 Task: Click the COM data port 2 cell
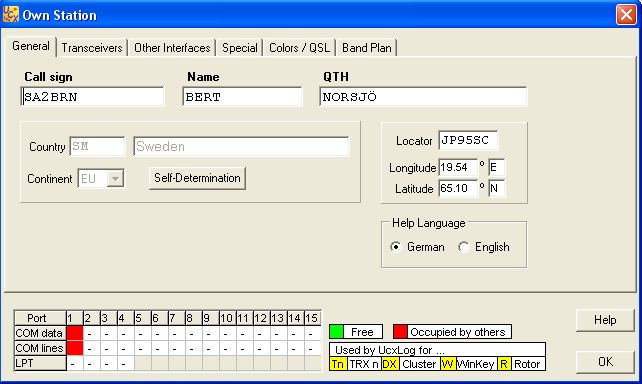[92, 333]
